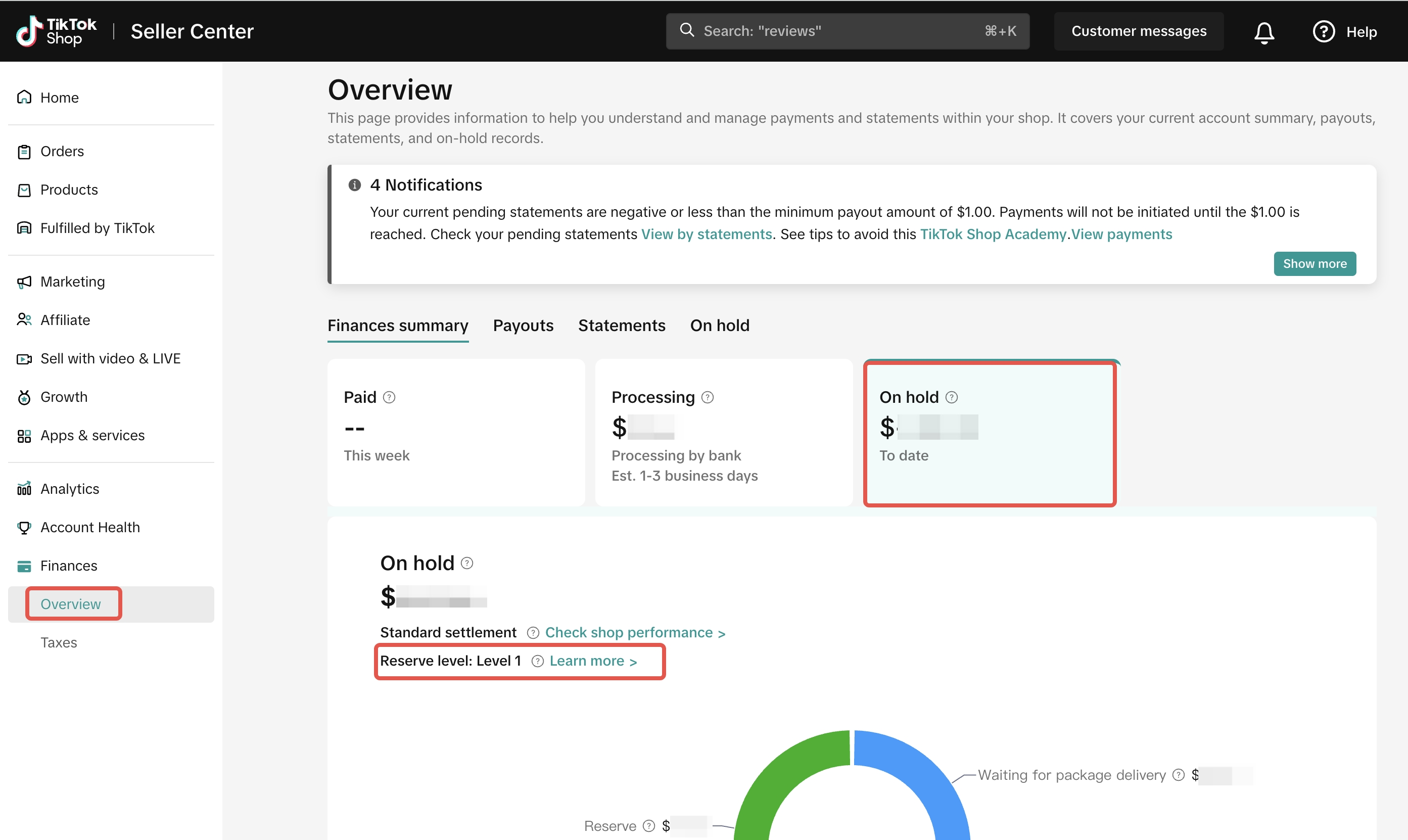The width and height of the screenshot is (1408, 840).
Task: Click info icon beside Processing
Action: pyautogui.click(x=708, y=397)
